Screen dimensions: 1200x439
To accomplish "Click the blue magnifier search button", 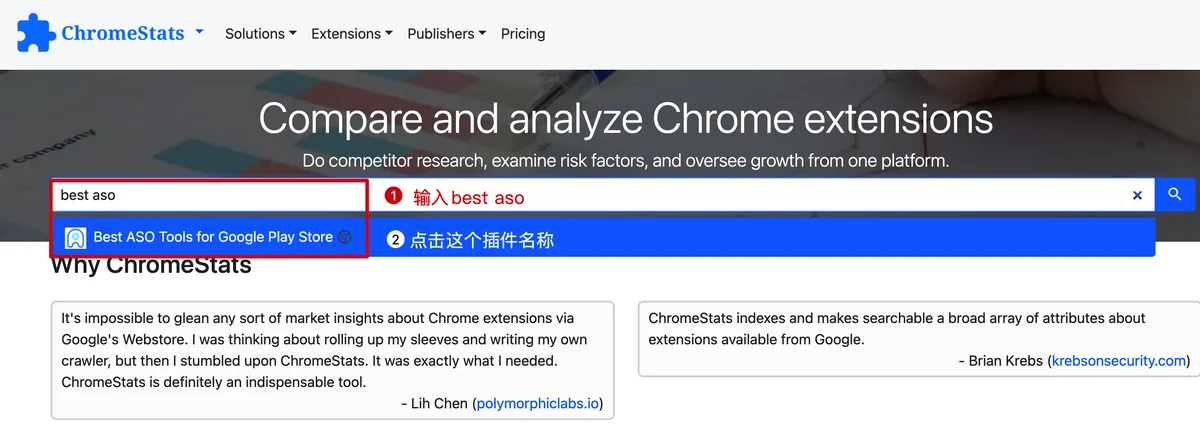I will point(1175,195).
